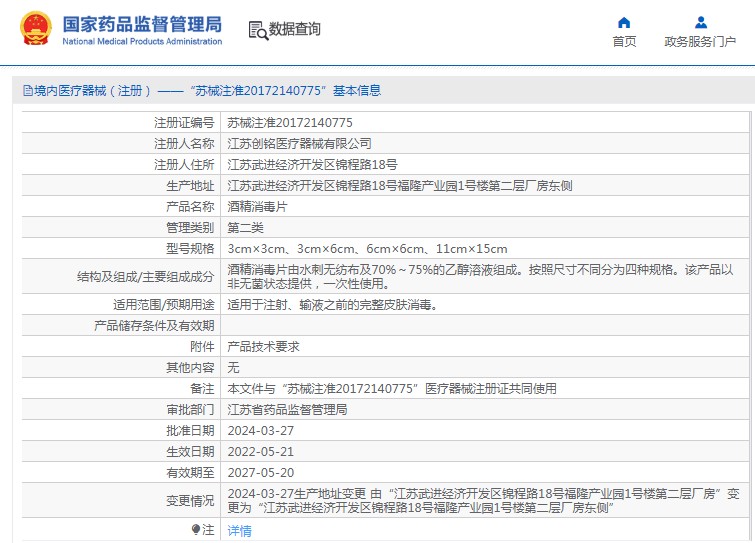Click the 产品名称 label
The image size is (755, 543).
(190, 207)
